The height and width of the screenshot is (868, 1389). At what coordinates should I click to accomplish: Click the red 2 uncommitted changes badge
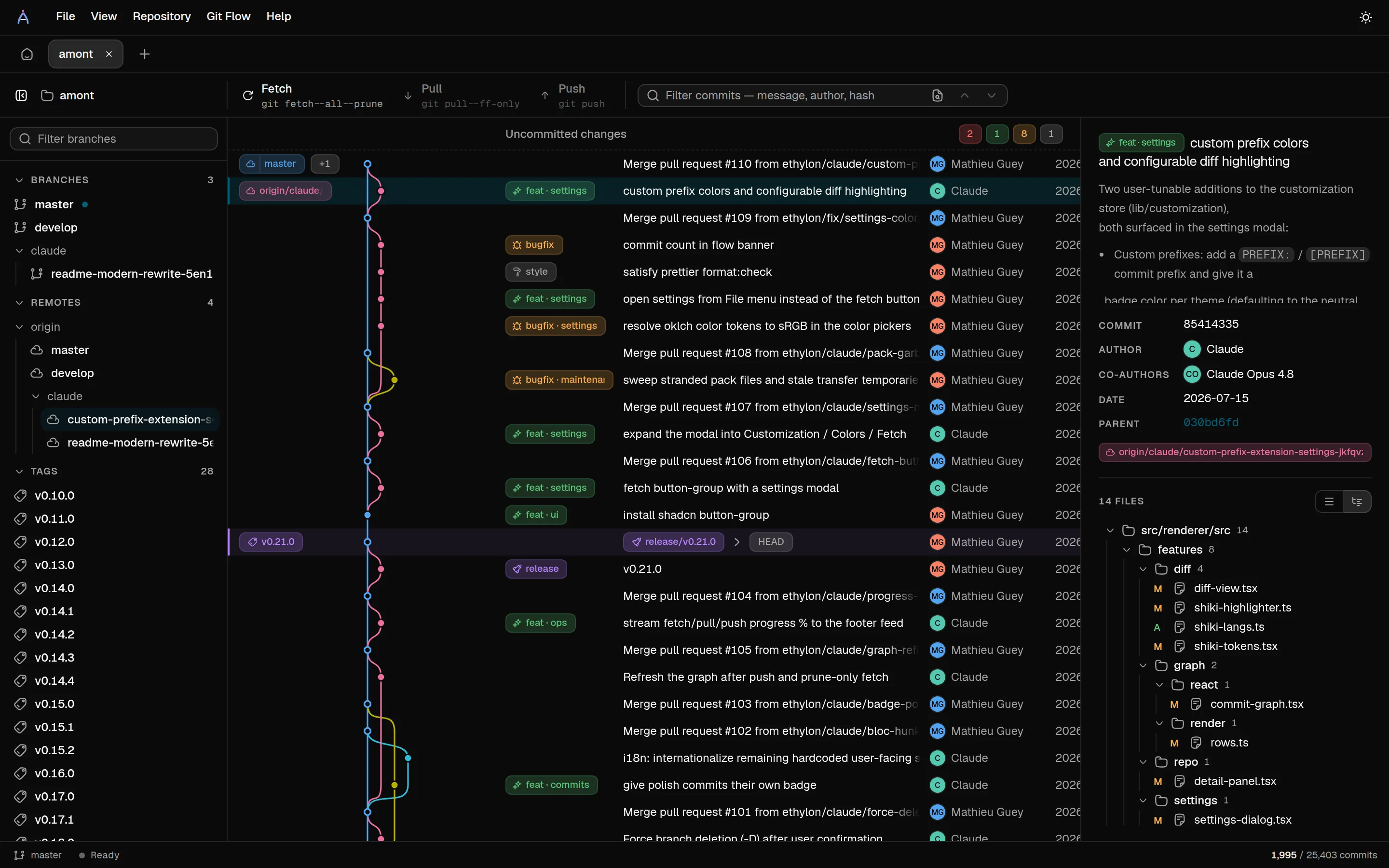pyautogui.click(x=970, y=134)
